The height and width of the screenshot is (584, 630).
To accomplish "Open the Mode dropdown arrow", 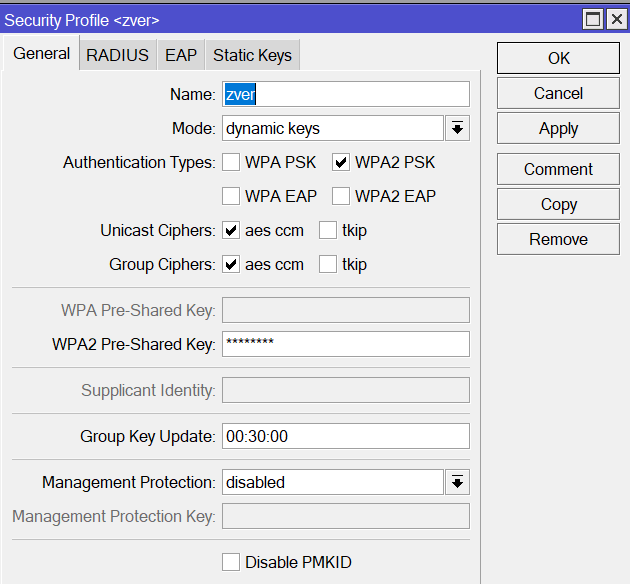I will [x=457, y=129].
